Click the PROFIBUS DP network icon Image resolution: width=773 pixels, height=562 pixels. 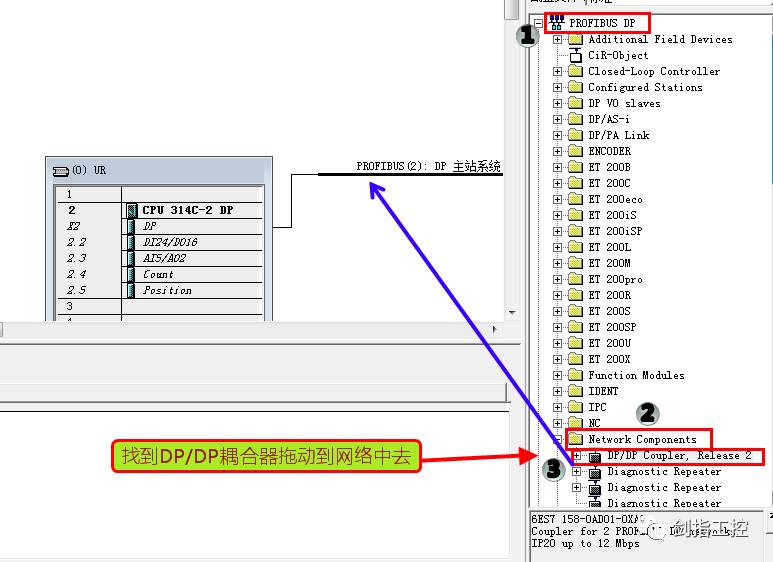point(556,23)
